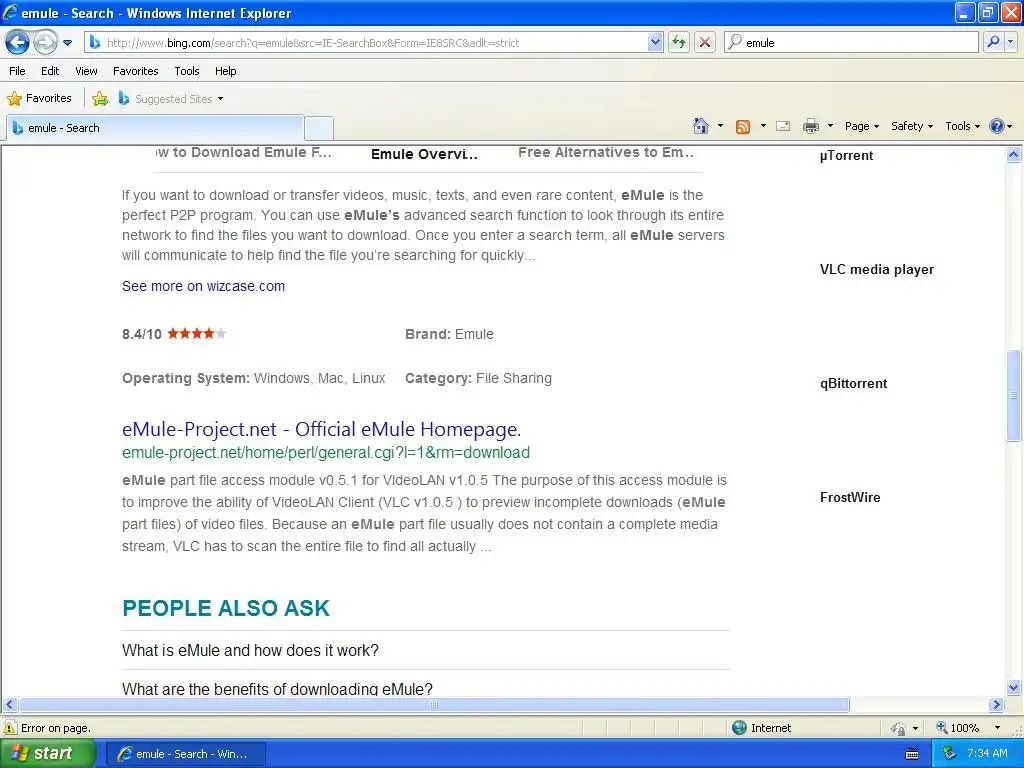Expand the feeds dropdown arrow
Screen dimensions: 1024x768
tap(763, 126)
